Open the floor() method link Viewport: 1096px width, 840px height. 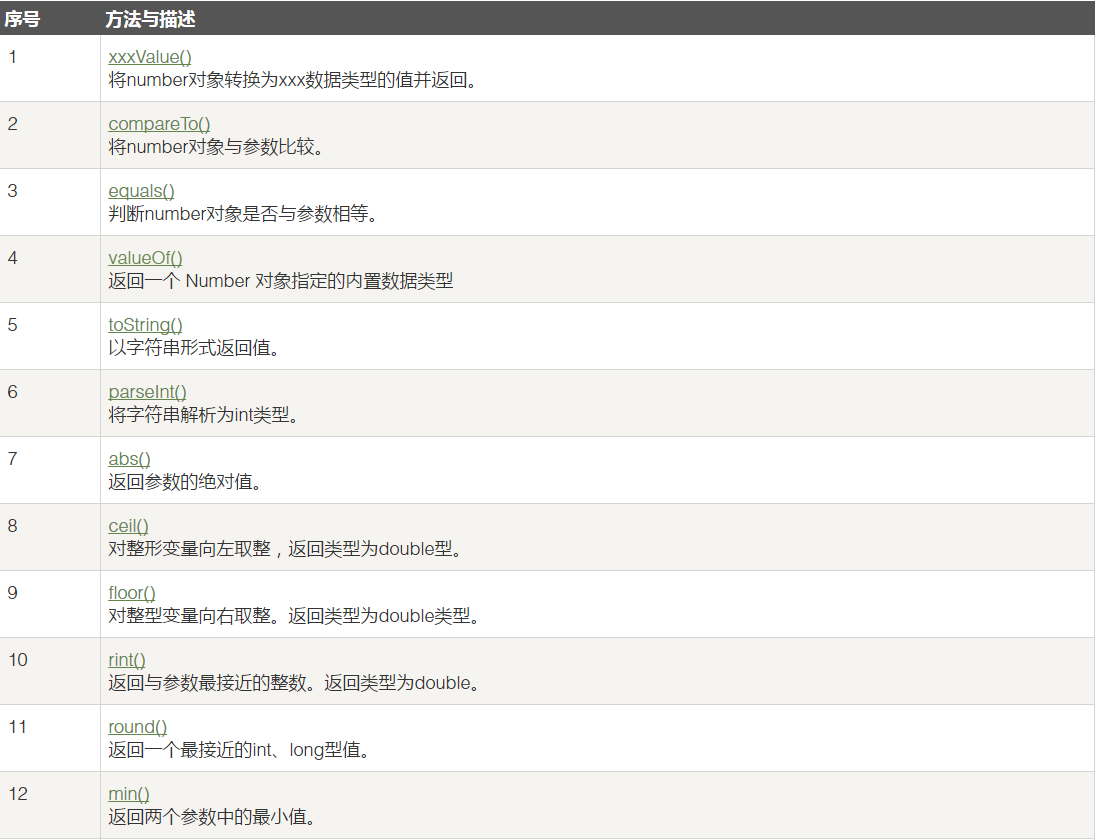(x=132, y=593)
